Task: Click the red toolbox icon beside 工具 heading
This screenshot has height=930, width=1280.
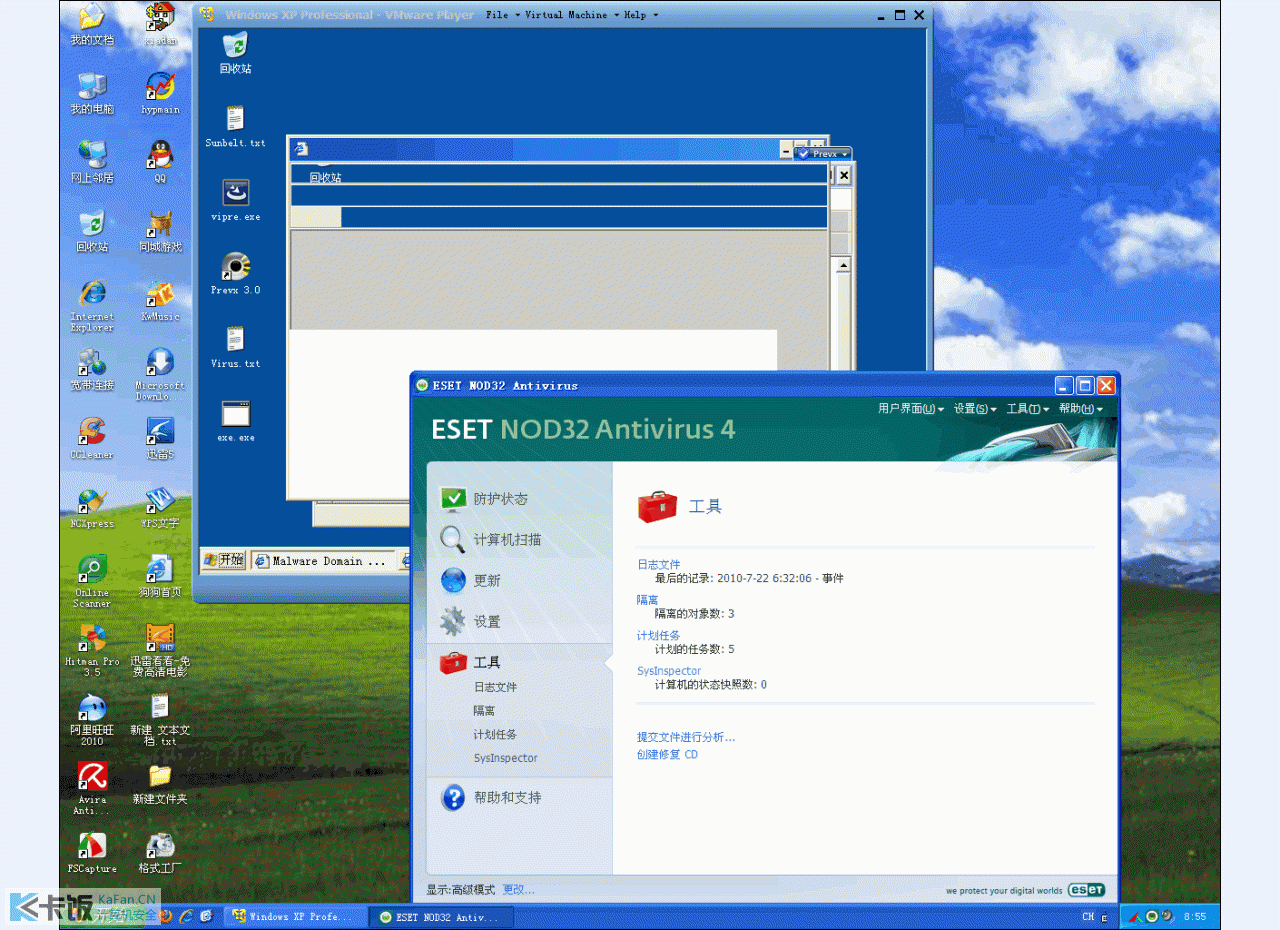Action: (x=657, y=507)
